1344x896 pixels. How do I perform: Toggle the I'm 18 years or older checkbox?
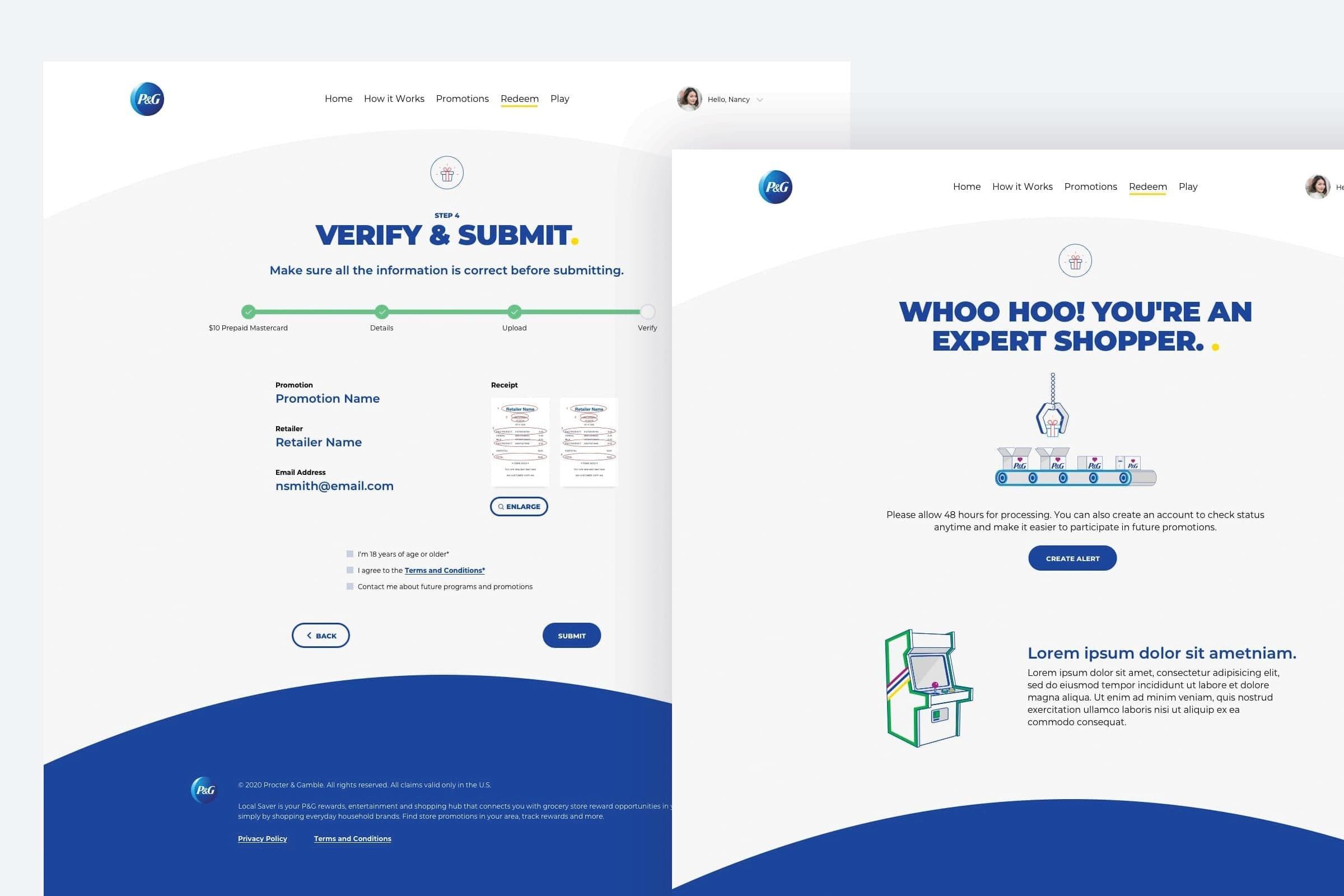click(x=348, y=555)
